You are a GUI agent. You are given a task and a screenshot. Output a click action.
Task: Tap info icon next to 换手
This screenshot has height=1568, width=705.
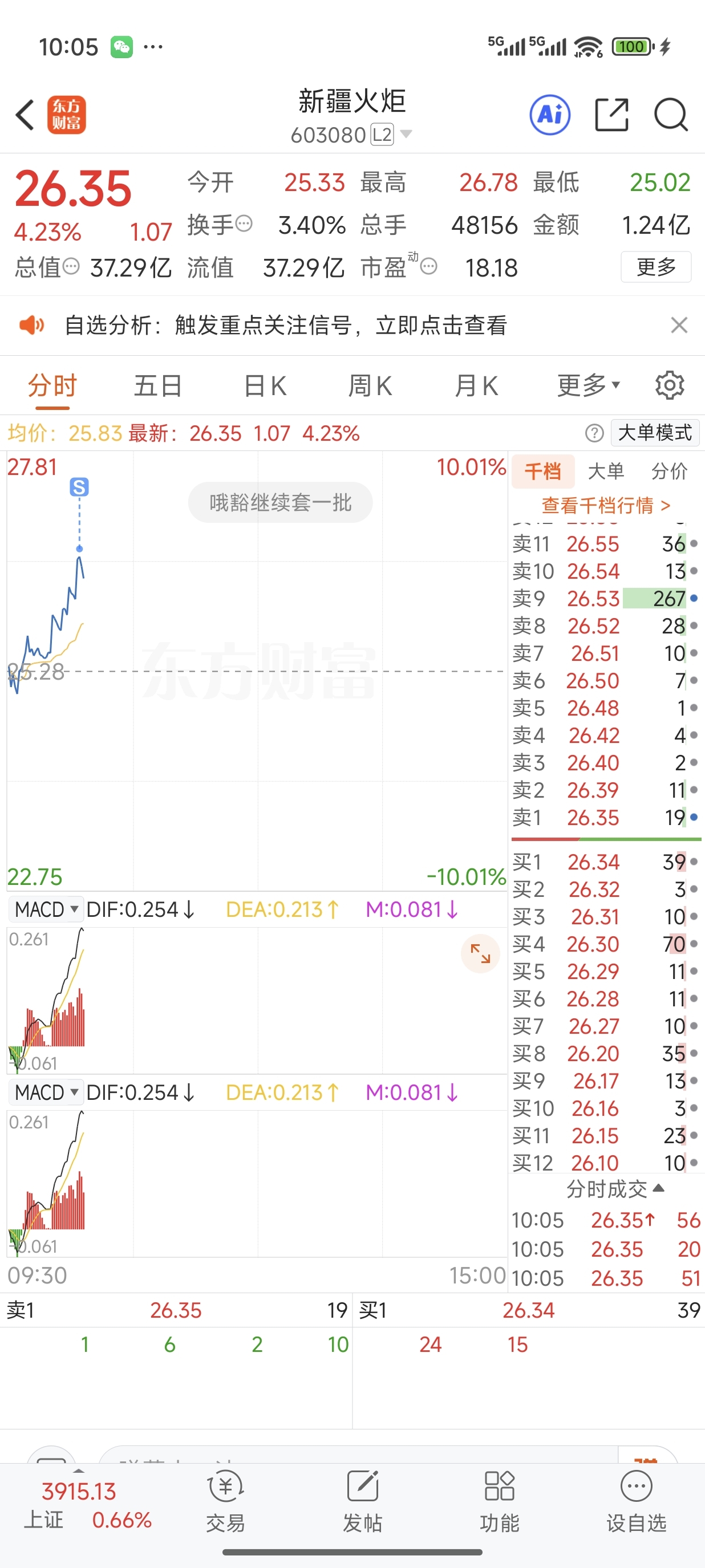tap(244, 224)
